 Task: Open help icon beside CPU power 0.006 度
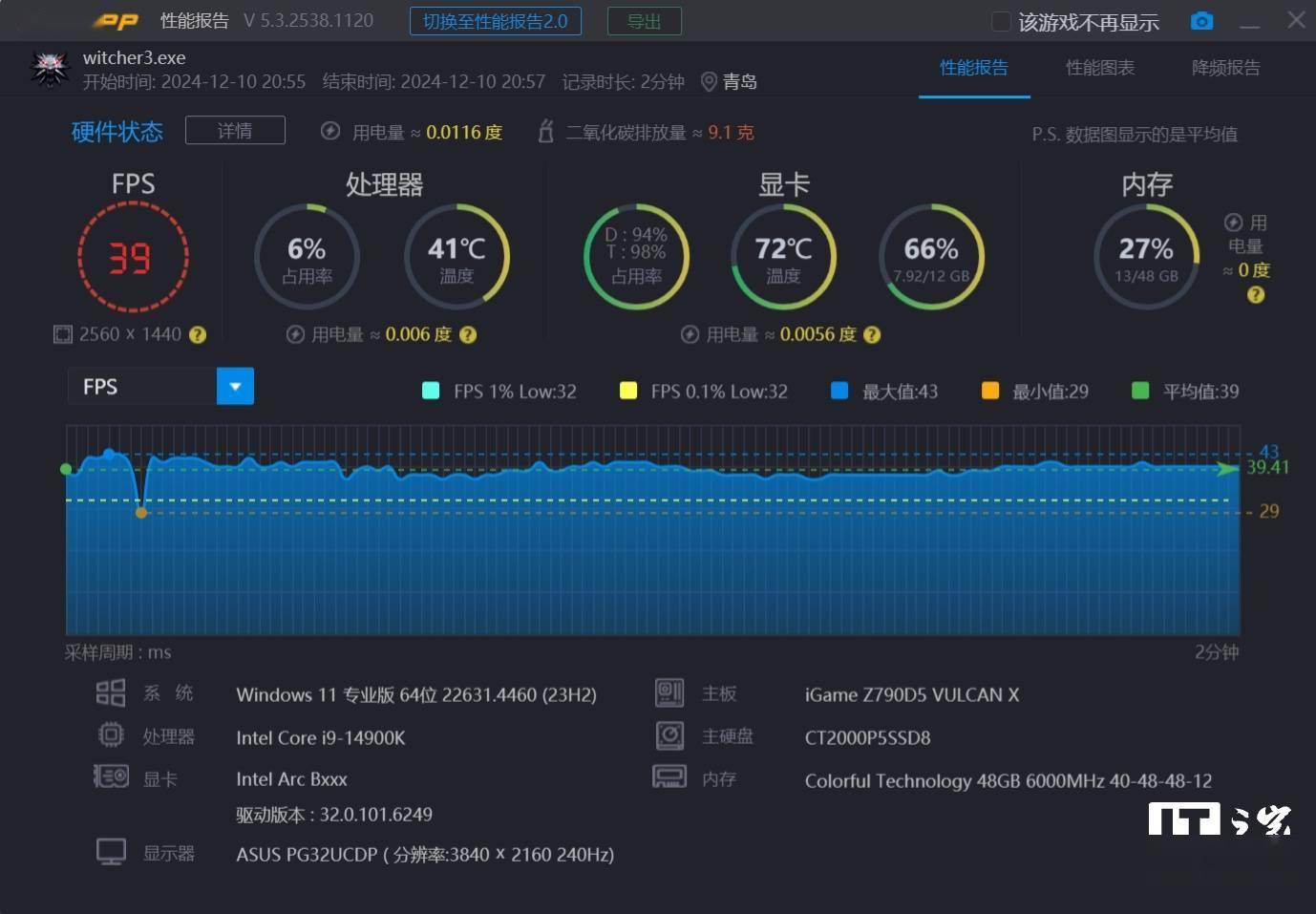coord(468,334)
